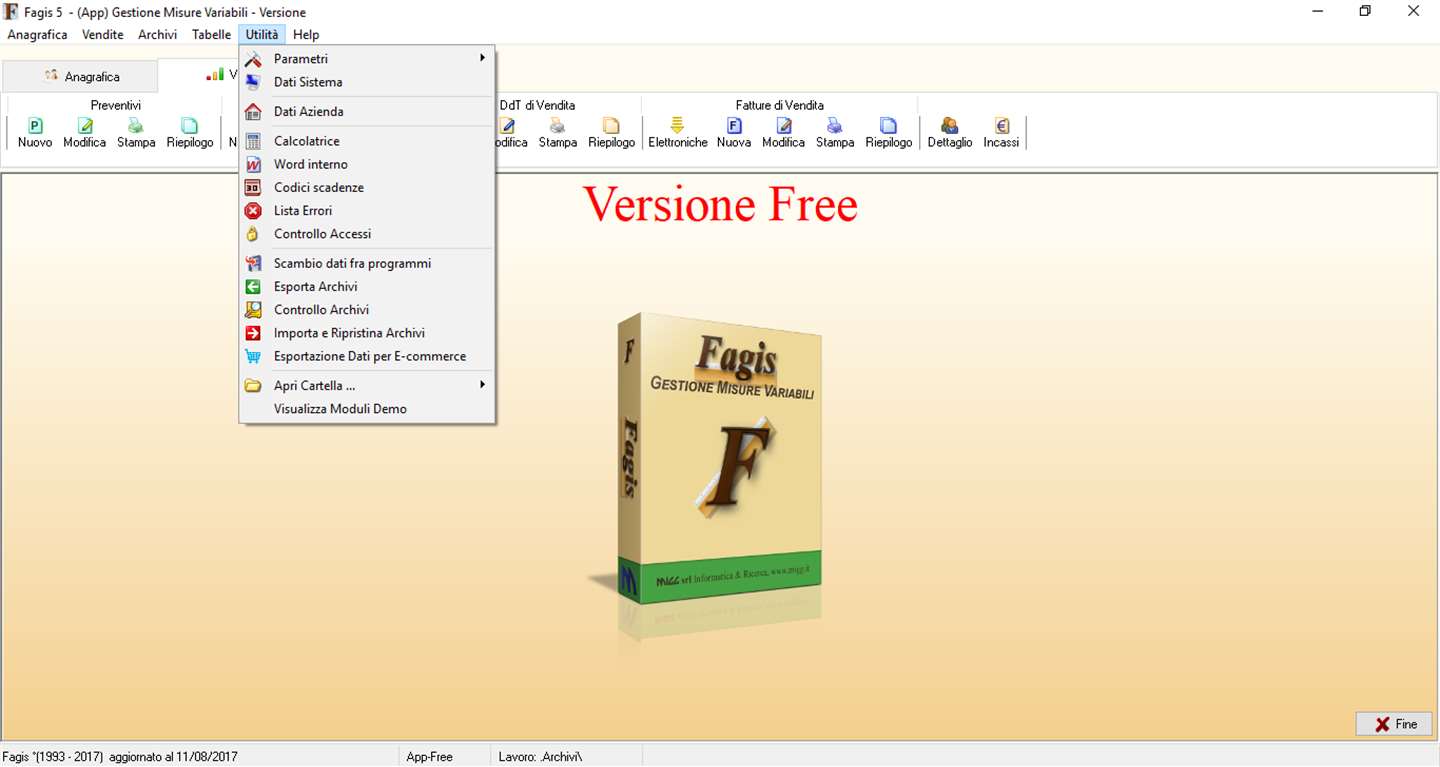1440x767 pixels.
Task: Click Stampa under Fatture di Vendita
Action: pos(835,133)
